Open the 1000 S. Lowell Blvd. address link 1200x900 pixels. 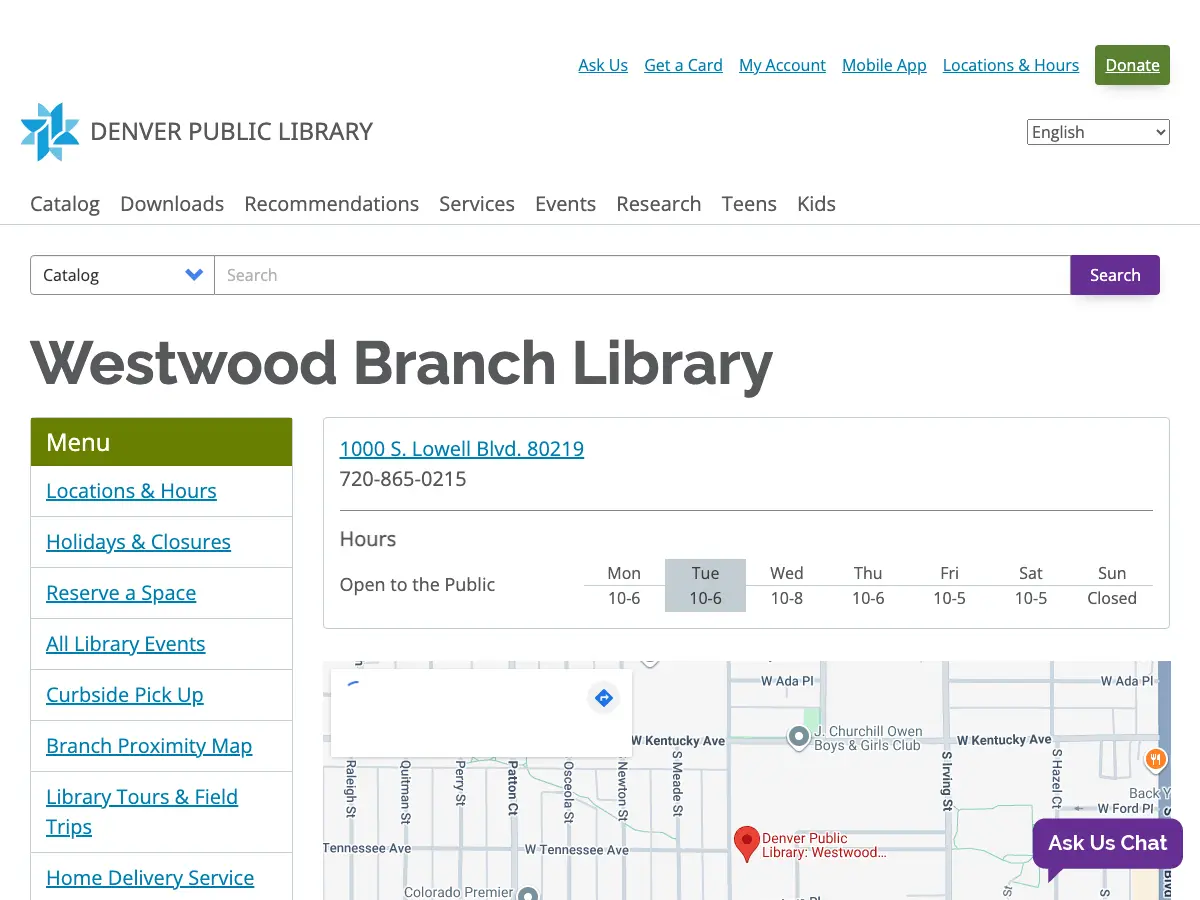tap(462, 449)
